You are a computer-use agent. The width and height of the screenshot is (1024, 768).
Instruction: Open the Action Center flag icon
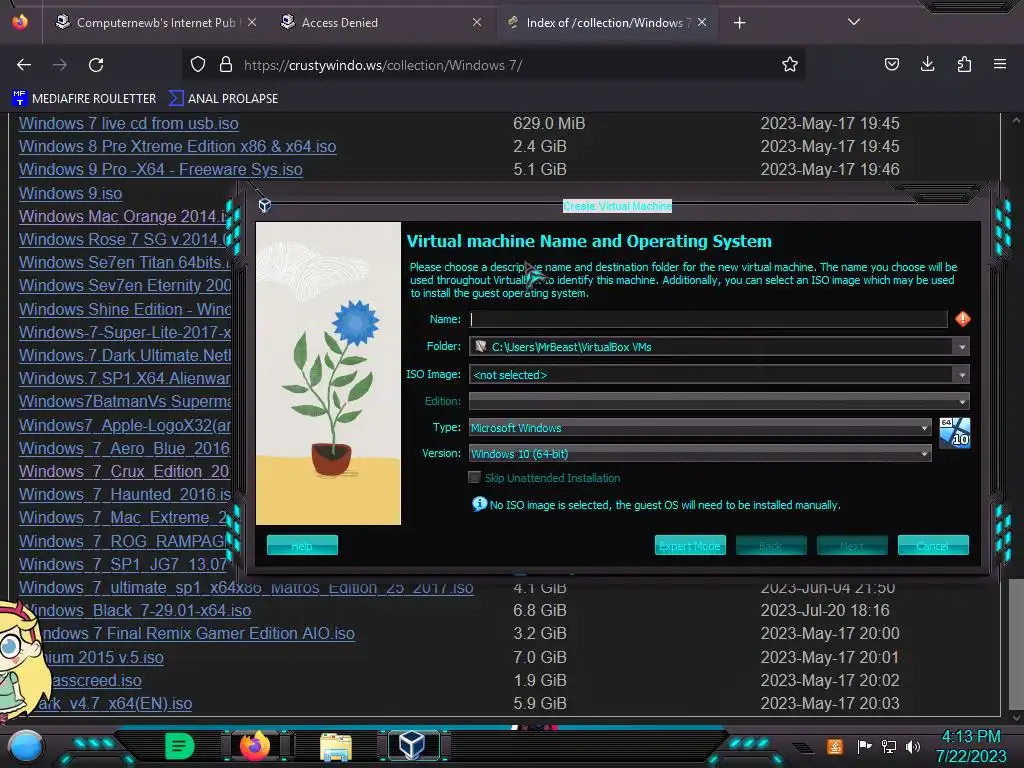click(x=864, y=746)
